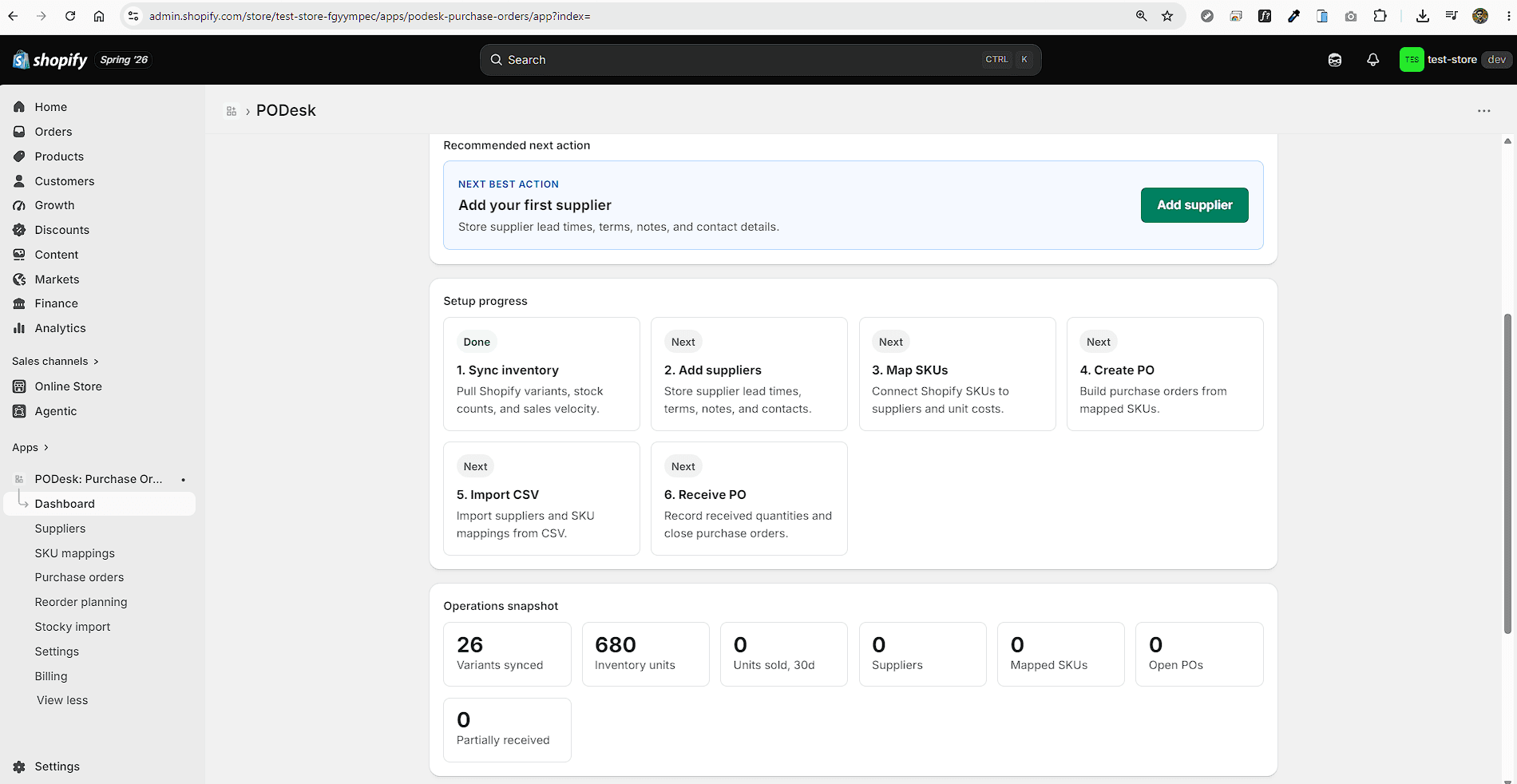Open the 5. Import CSV setup card
This screenshot has height=784, width=1517.
click(541, 498)
